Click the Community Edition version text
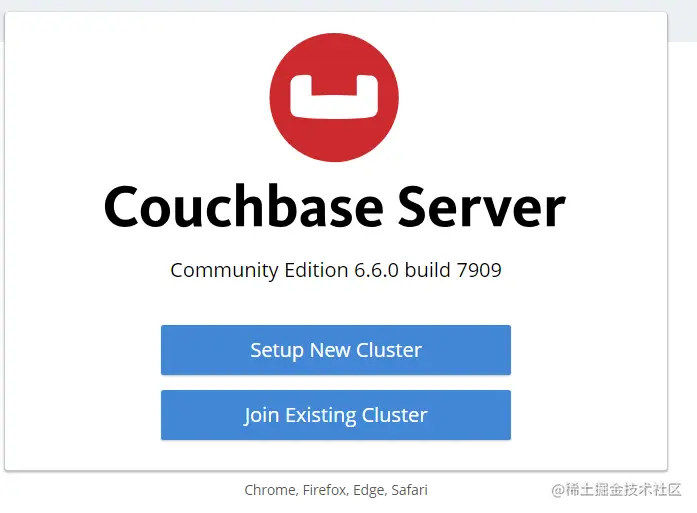This screenshot has width=697, height=513. tap(336, 270)
